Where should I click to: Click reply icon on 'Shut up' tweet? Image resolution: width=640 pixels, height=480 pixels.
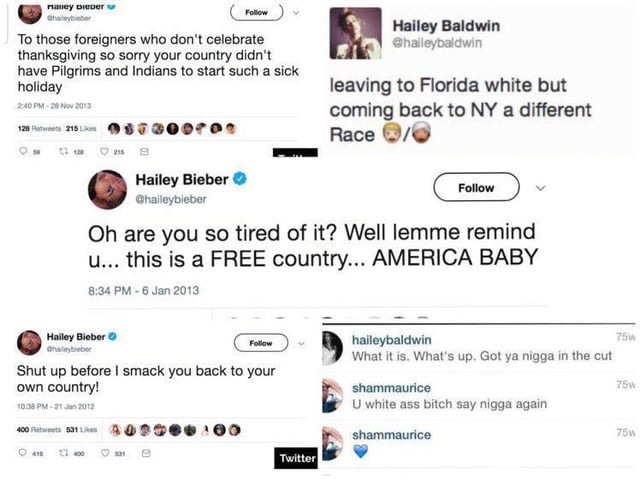click(x=23, y=453)
